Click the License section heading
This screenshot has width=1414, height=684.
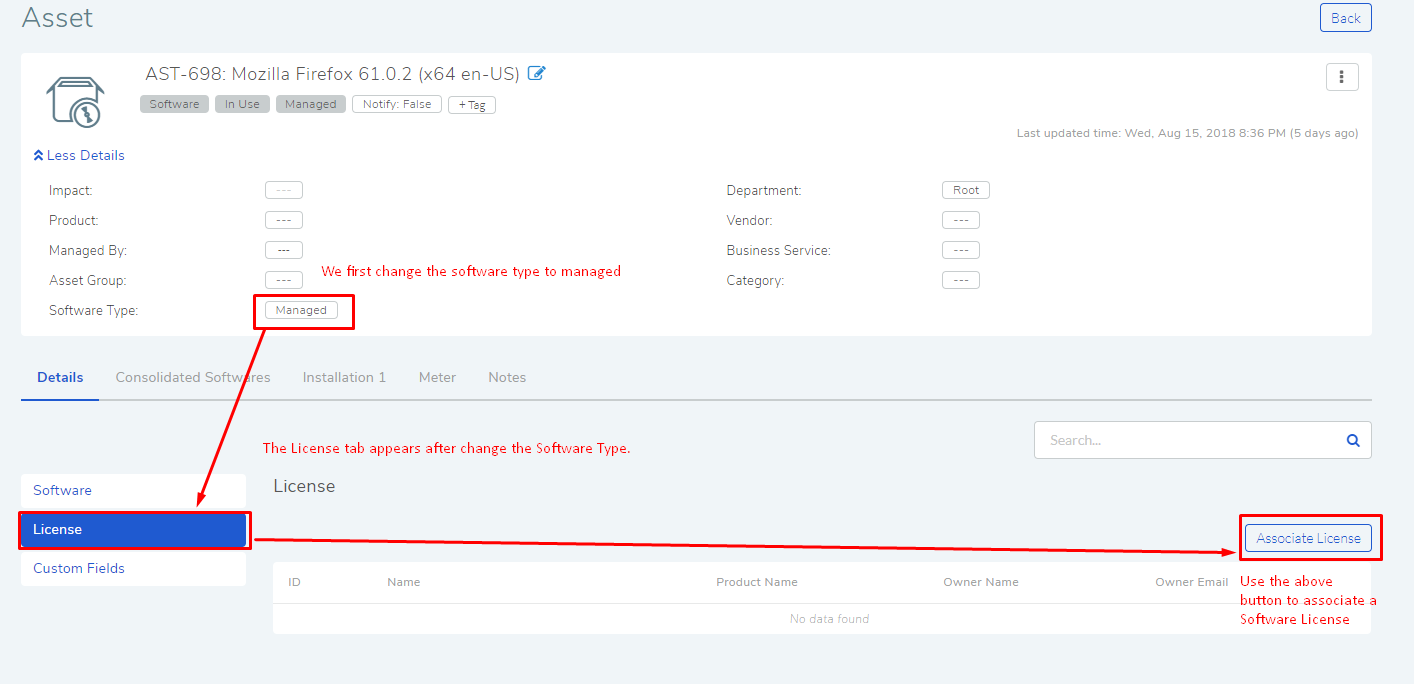click(x=304, y=486)
